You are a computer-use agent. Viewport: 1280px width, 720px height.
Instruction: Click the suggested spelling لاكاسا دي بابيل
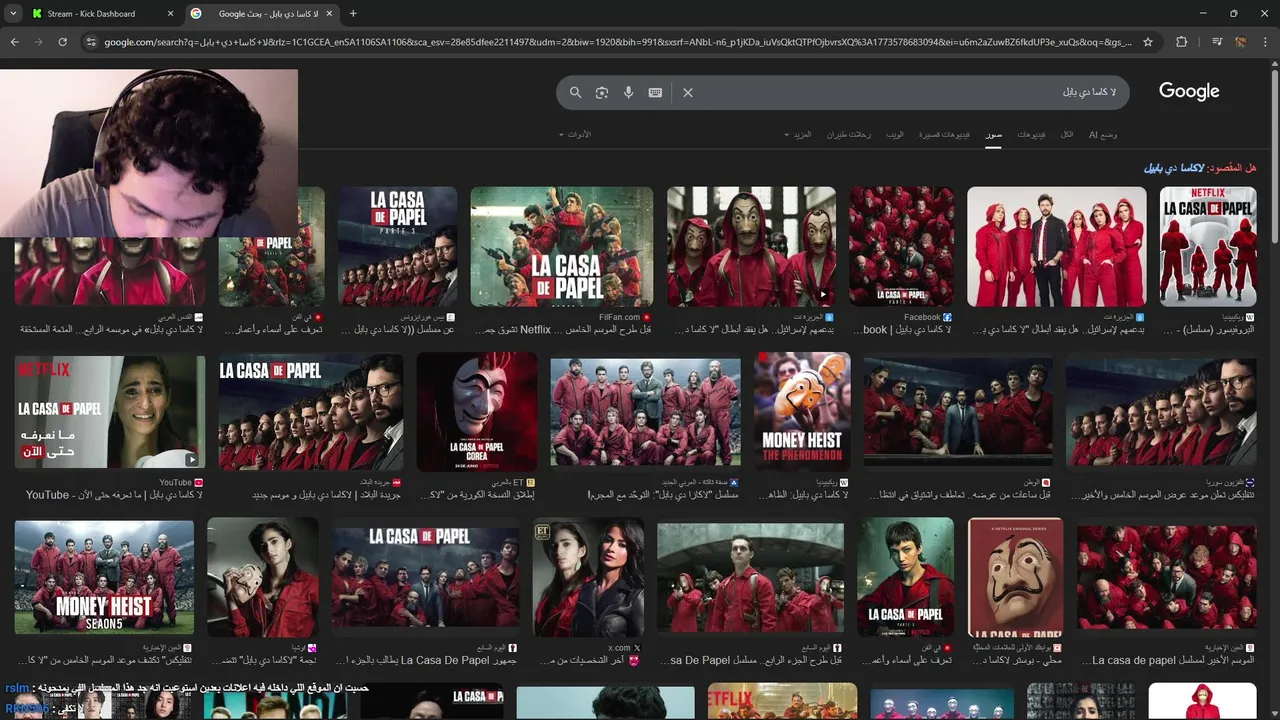pyautogui.click(x=1174, y=168)
